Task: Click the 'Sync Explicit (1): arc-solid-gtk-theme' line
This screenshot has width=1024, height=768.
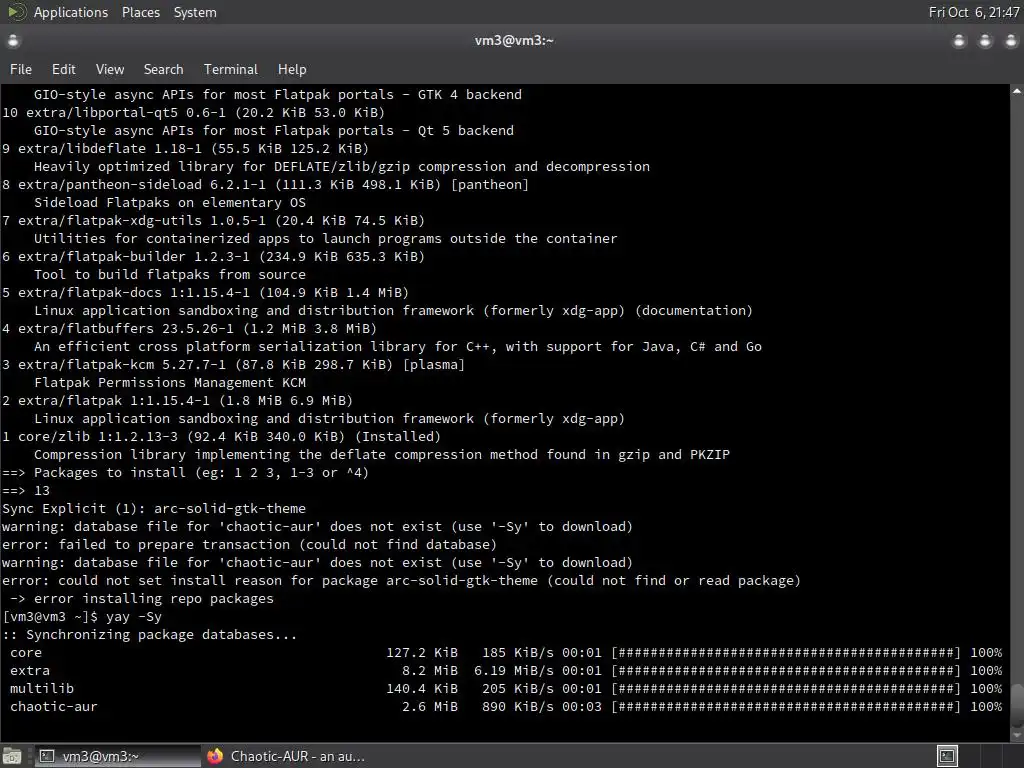Action: (153, 508)
